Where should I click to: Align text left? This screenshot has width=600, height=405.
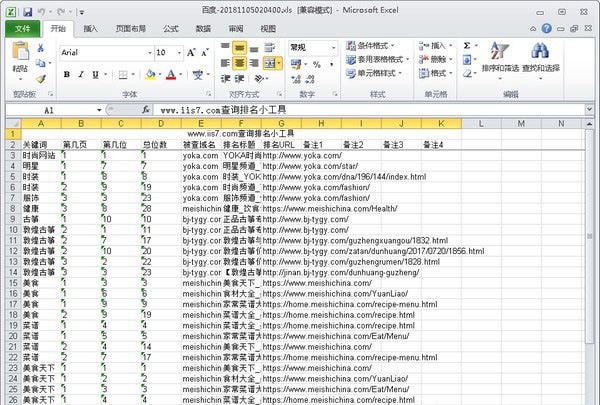pos(225,63)
